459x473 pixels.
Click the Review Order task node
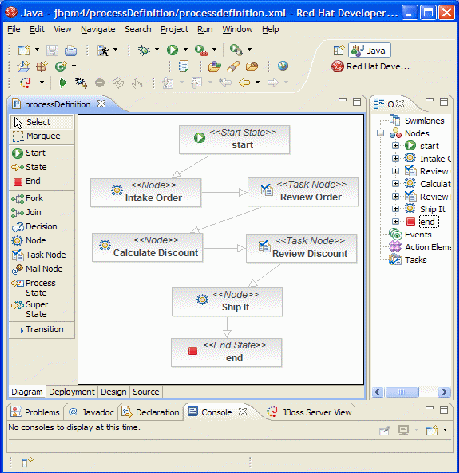303,192
